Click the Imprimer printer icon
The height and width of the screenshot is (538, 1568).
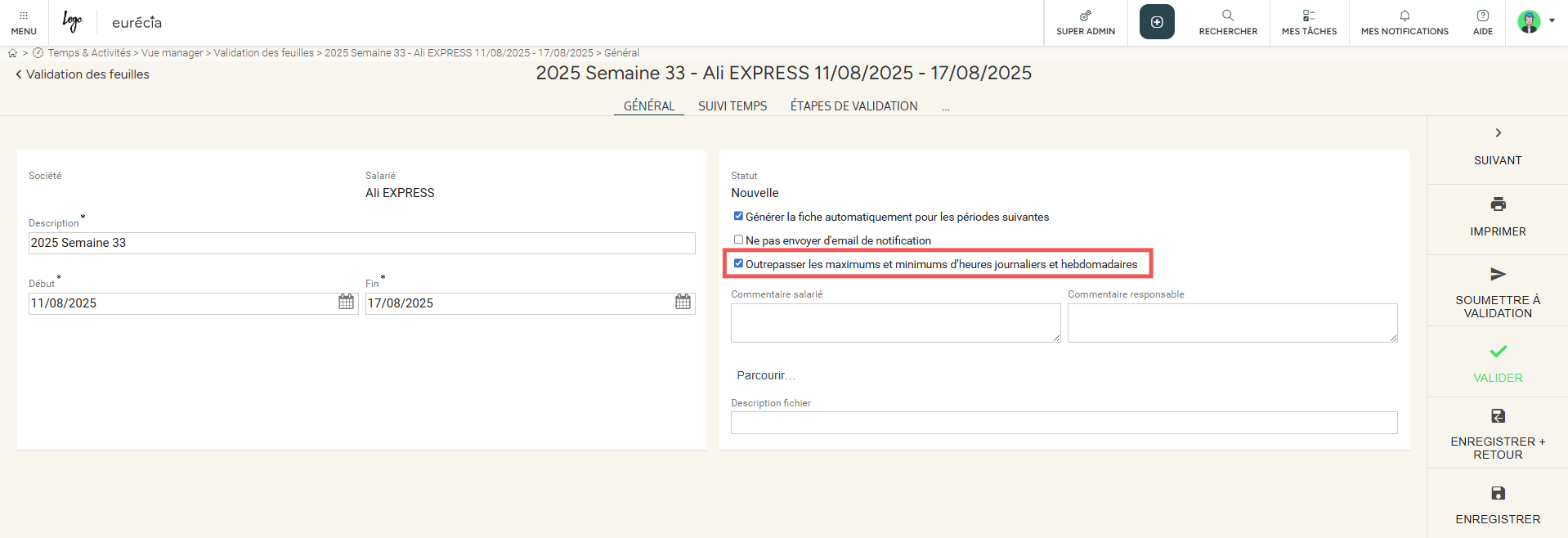1498,204
